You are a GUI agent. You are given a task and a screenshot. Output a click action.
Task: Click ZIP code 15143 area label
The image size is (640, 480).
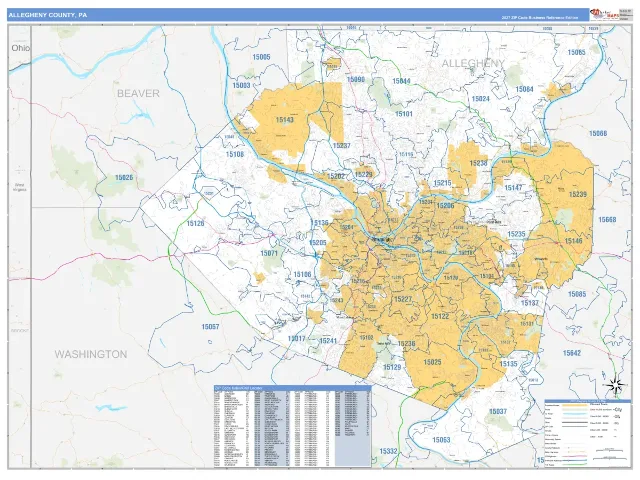coord(284,120)
